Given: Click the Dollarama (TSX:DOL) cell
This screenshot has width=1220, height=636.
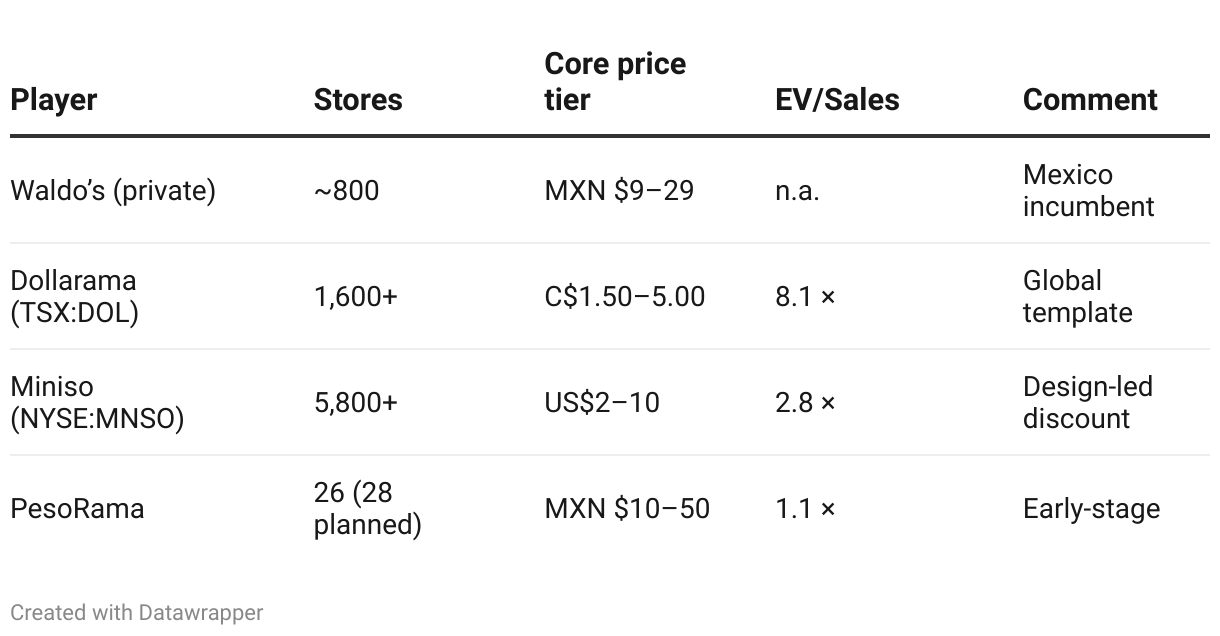Looking at the screenshot, I should [74, 296].
